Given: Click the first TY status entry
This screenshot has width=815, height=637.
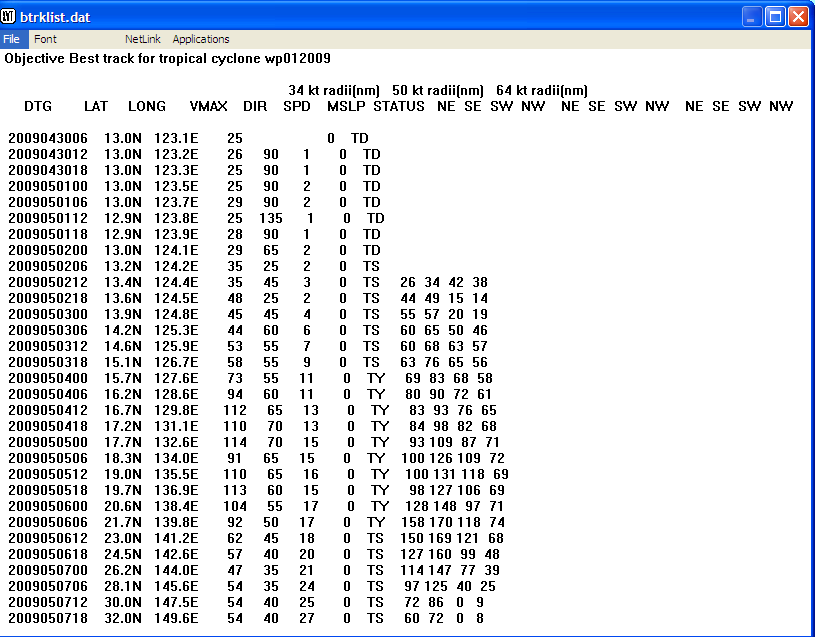Looking at the screenshot, I should (x=377, y=378).
